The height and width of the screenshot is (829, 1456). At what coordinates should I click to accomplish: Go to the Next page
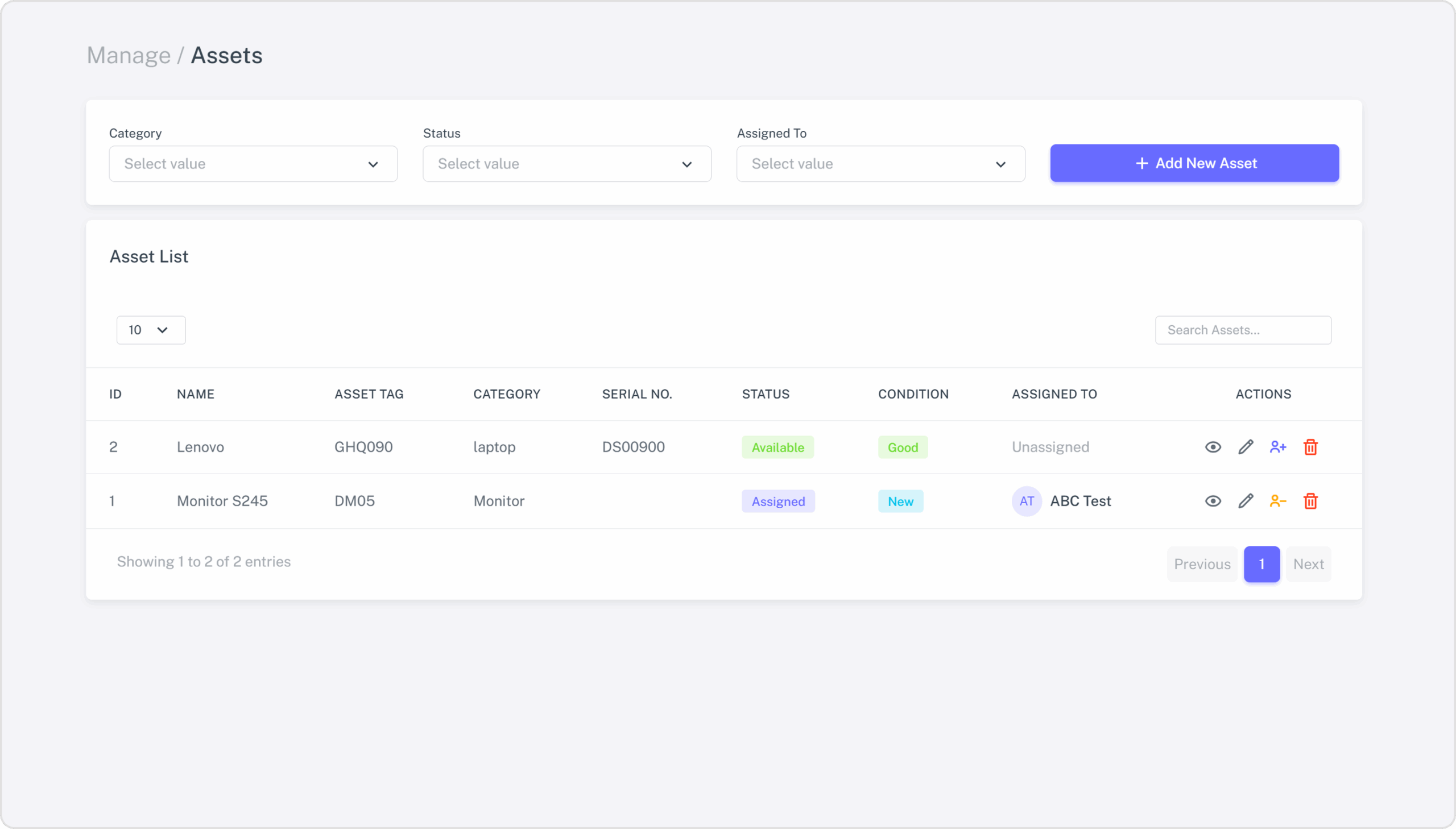point(1309,564)
